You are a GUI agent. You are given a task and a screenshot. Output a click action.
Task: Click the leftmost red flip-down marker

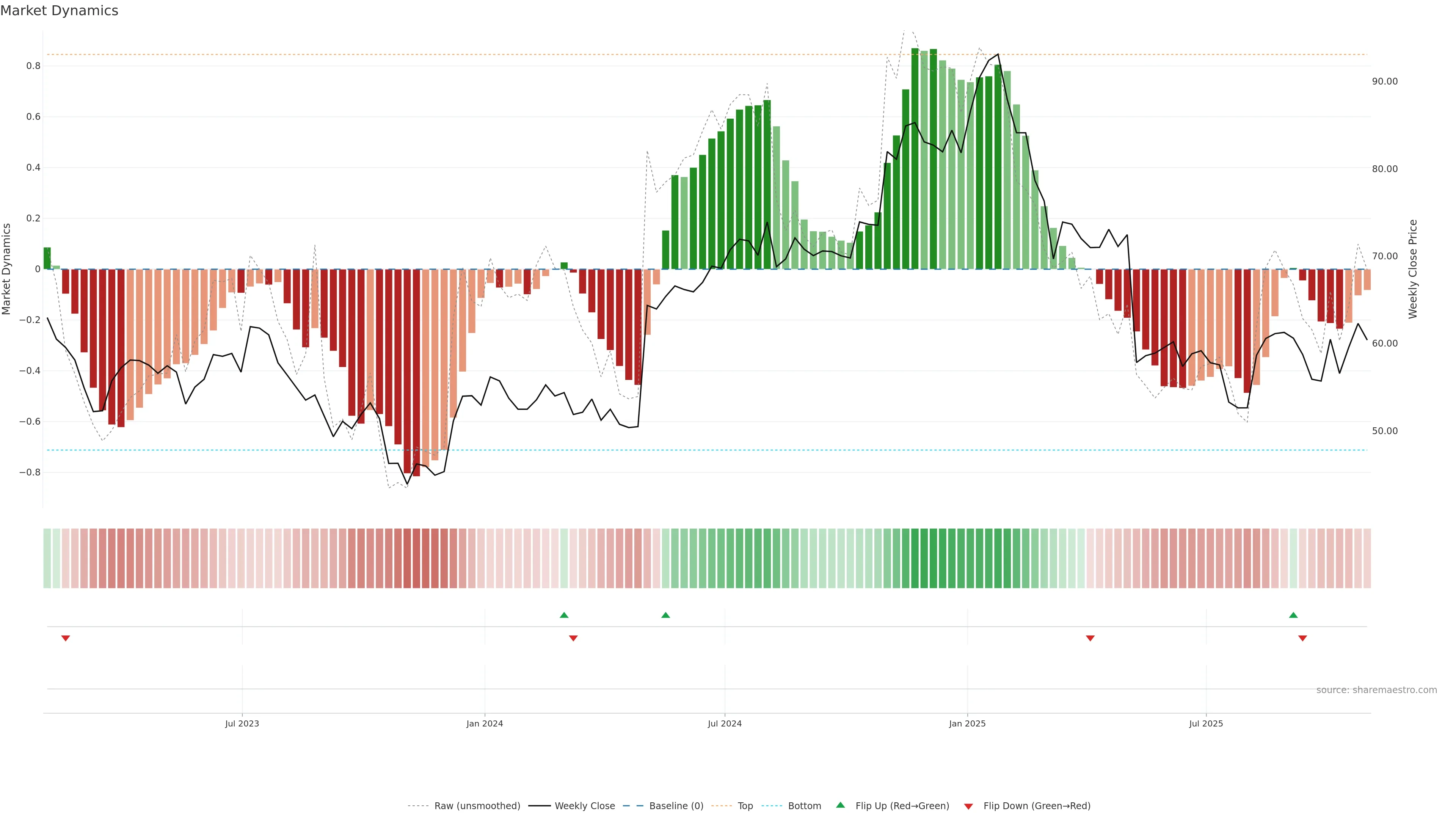[66, 638]
